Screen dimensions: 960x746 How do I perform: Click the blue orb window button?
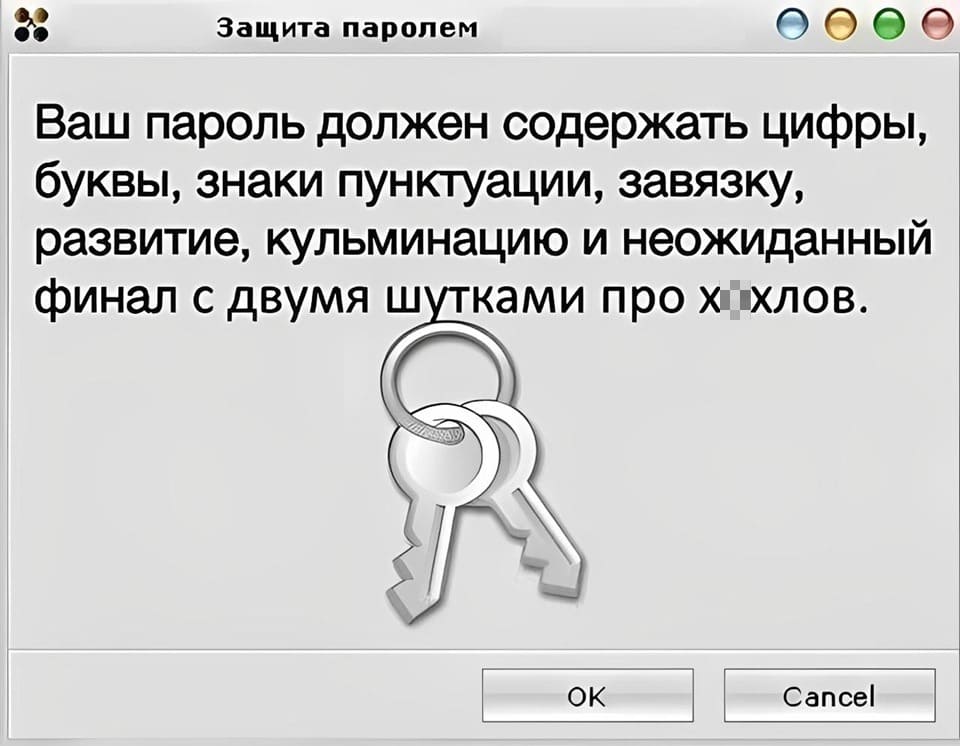[792, 26]
